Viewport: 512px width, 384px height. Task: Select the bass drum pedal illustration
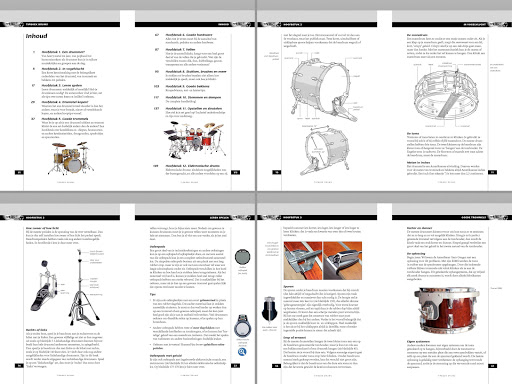pyautogui.click(x=43, y=286)
